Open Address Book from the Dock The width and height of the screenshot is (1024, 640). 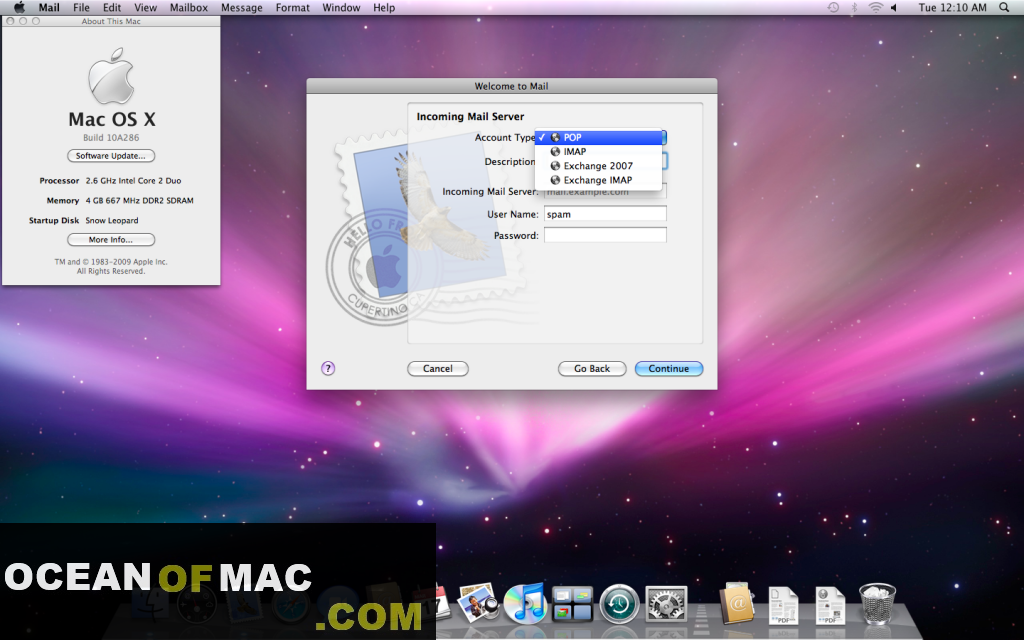tap(737, 603)
